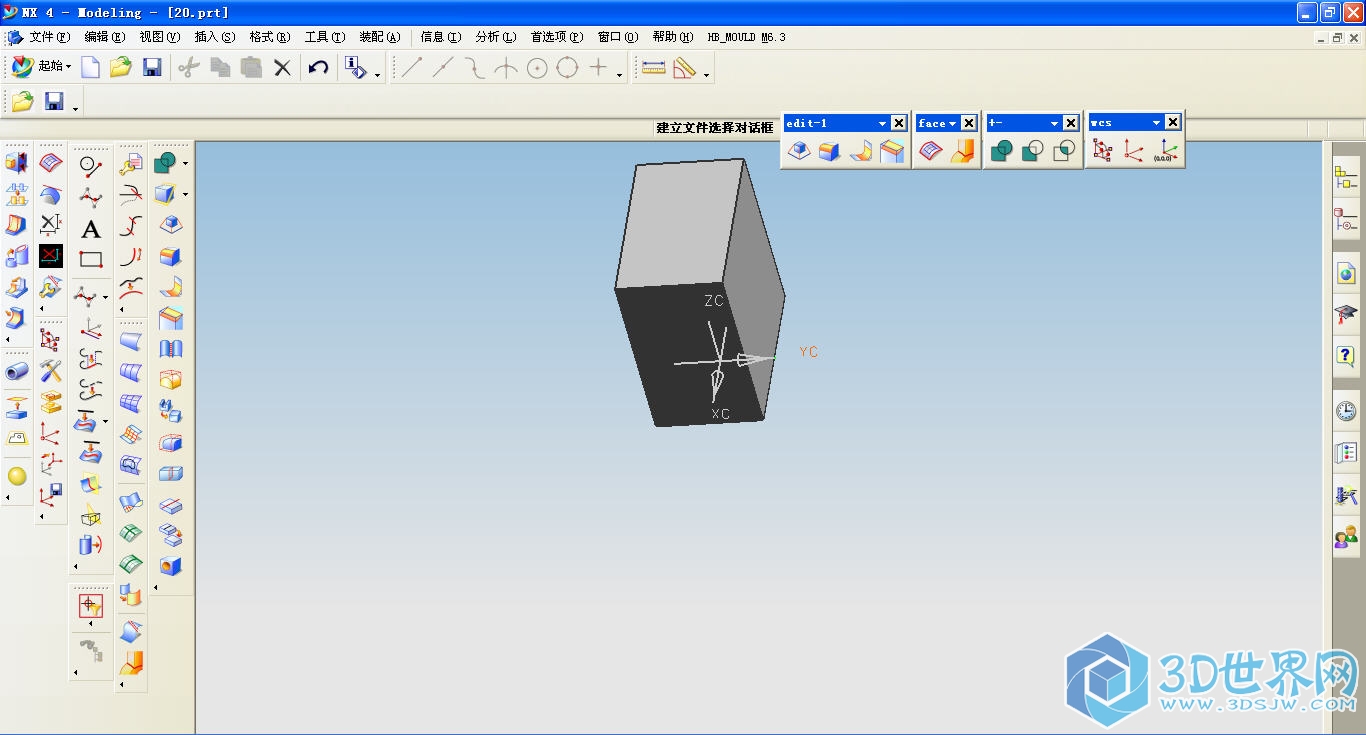1366x735 pixels.
Task: Open the 窗口(O) menu
Action: click(x=618, y=37)
